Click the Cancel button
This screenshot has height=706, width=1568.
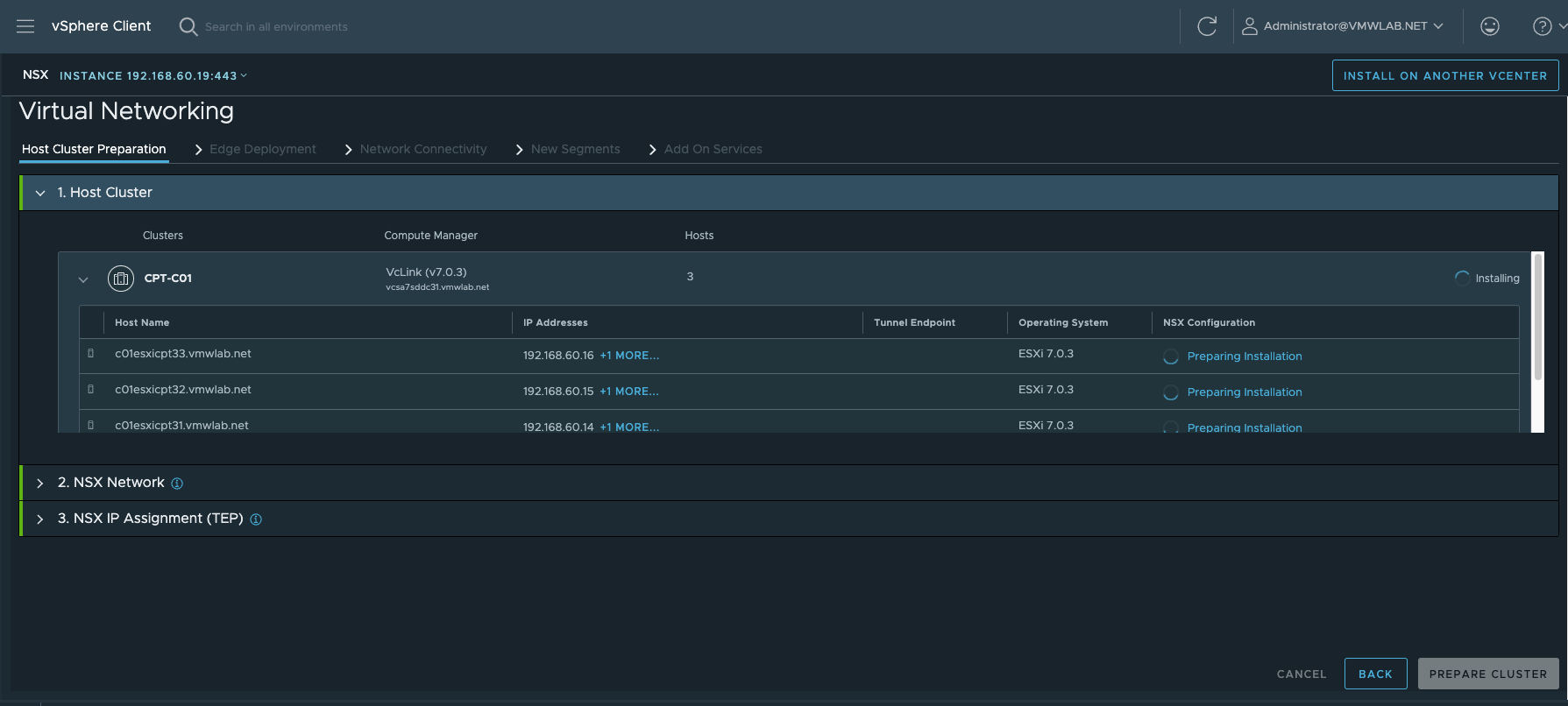1302,674
